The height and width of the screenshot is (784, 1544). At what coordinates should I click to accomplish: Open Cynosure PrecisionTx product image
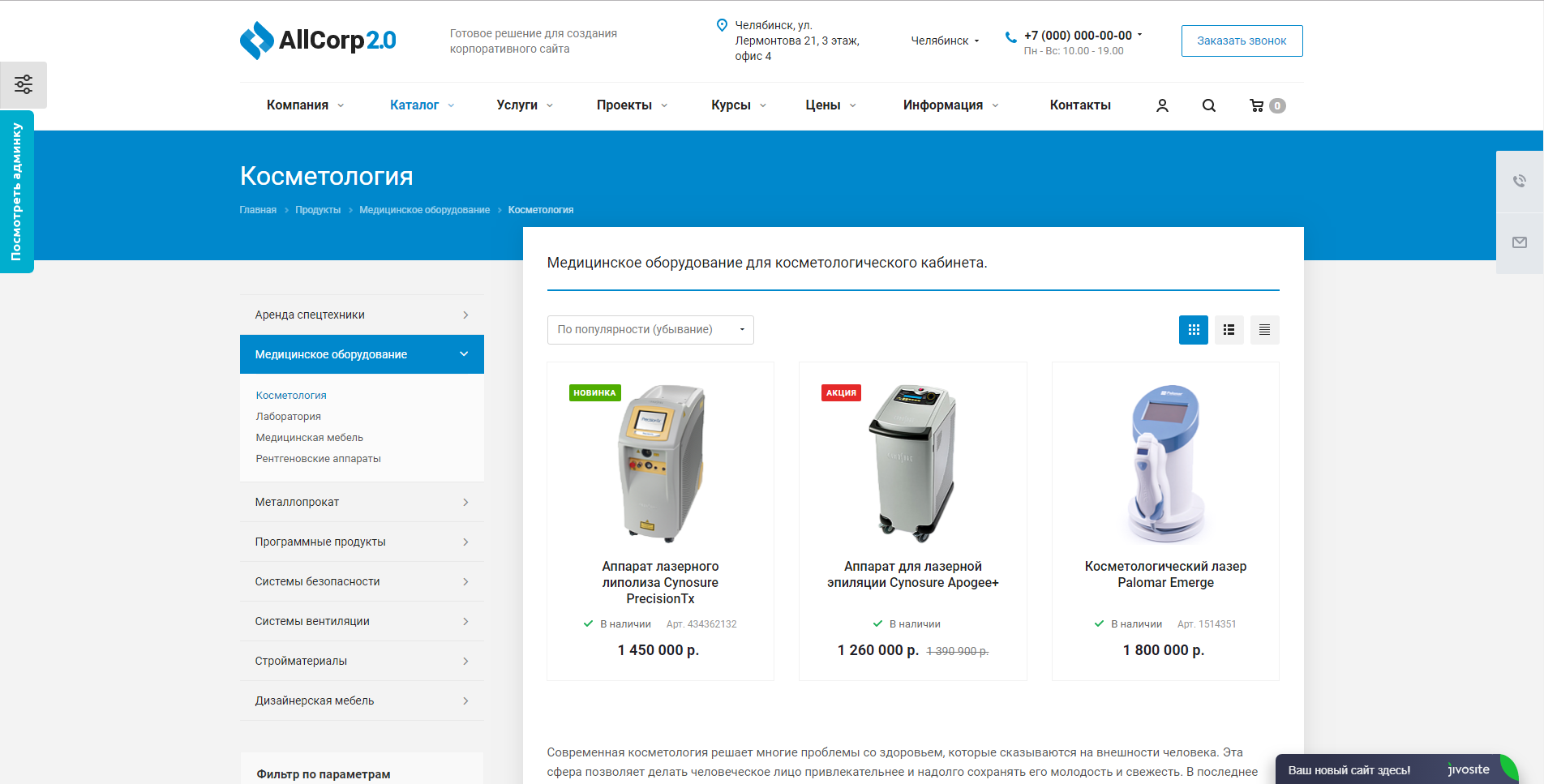click(x=661, y=463)
